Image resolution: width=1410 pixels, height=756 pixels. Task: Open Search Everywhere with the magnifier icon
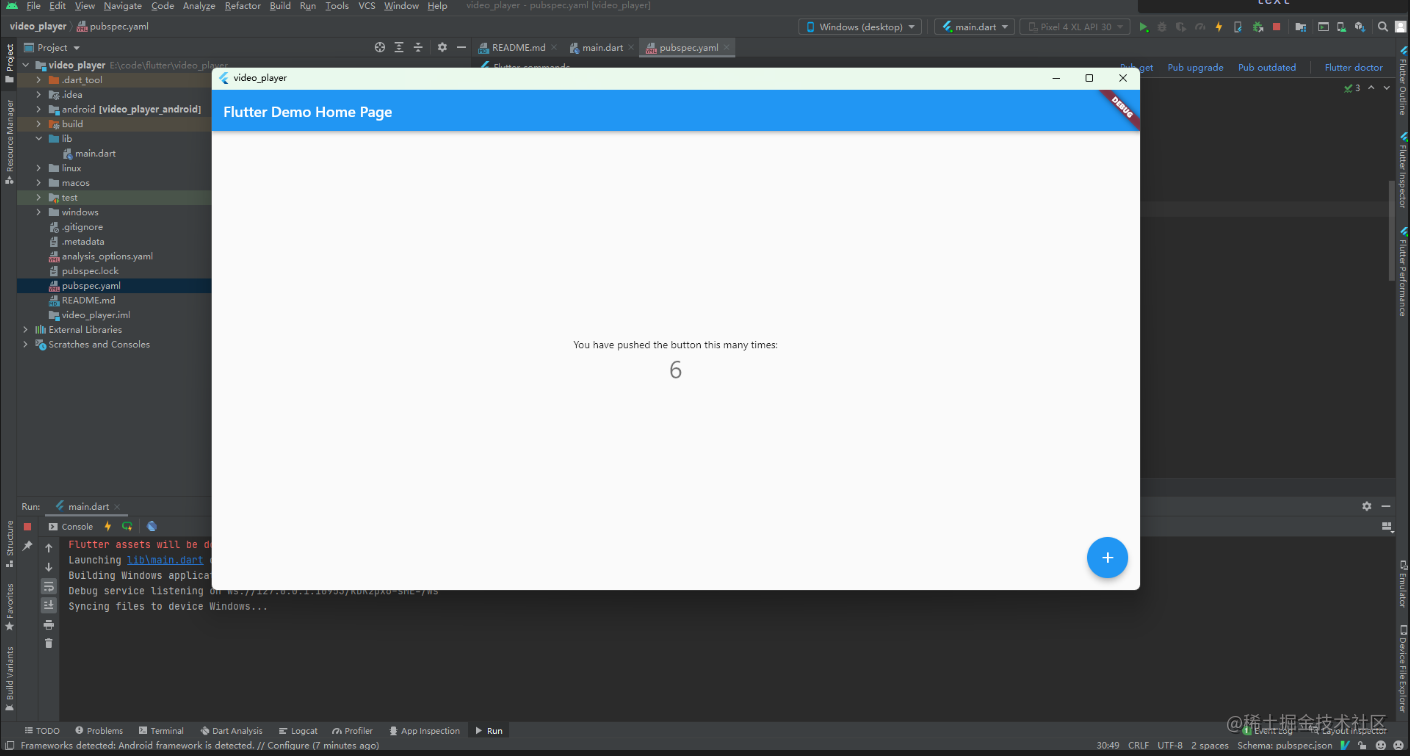click(1383, 26)
